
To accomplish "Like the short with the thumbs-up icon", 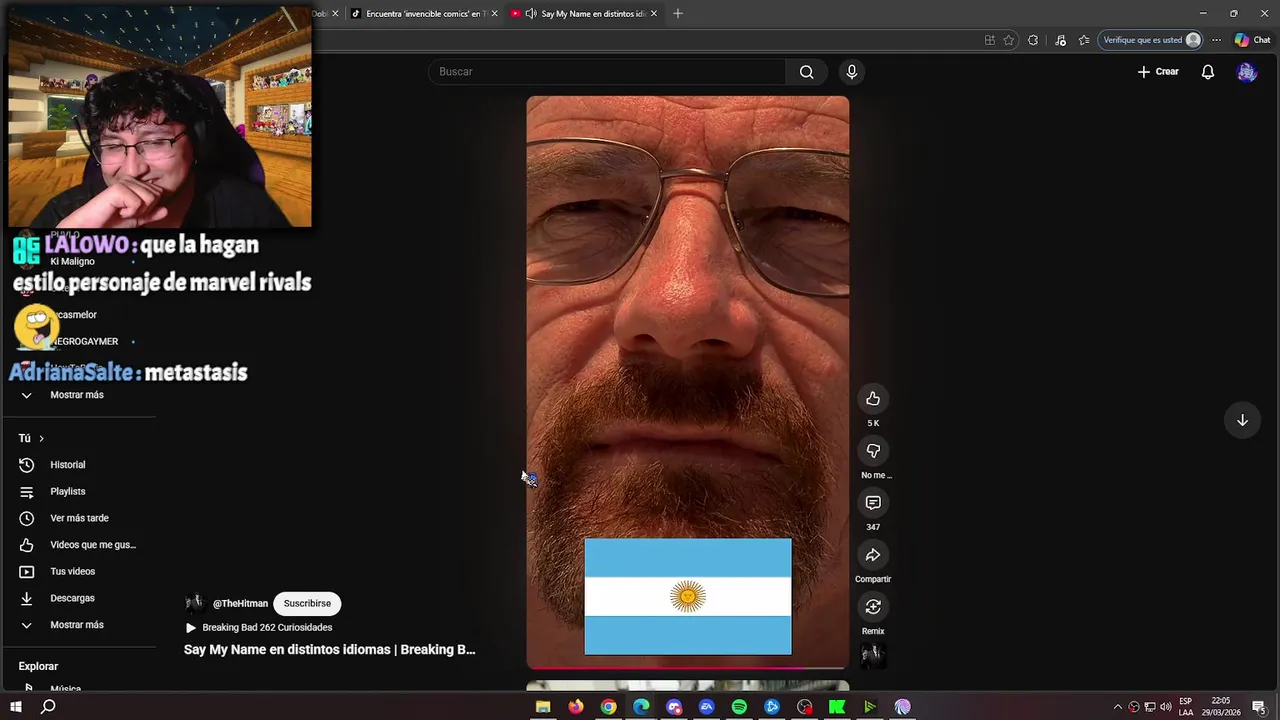I will [x=873, y=399].
